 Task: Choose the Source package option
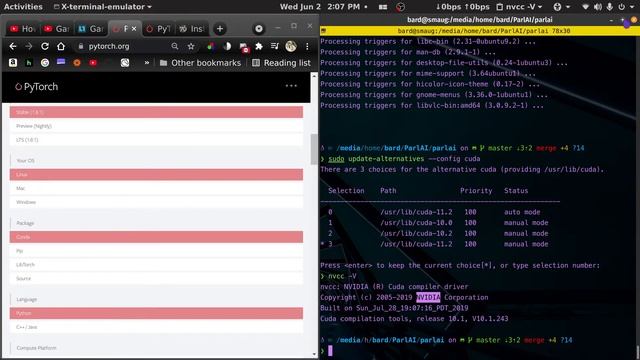pyautogui.click(x=156, y=278)
